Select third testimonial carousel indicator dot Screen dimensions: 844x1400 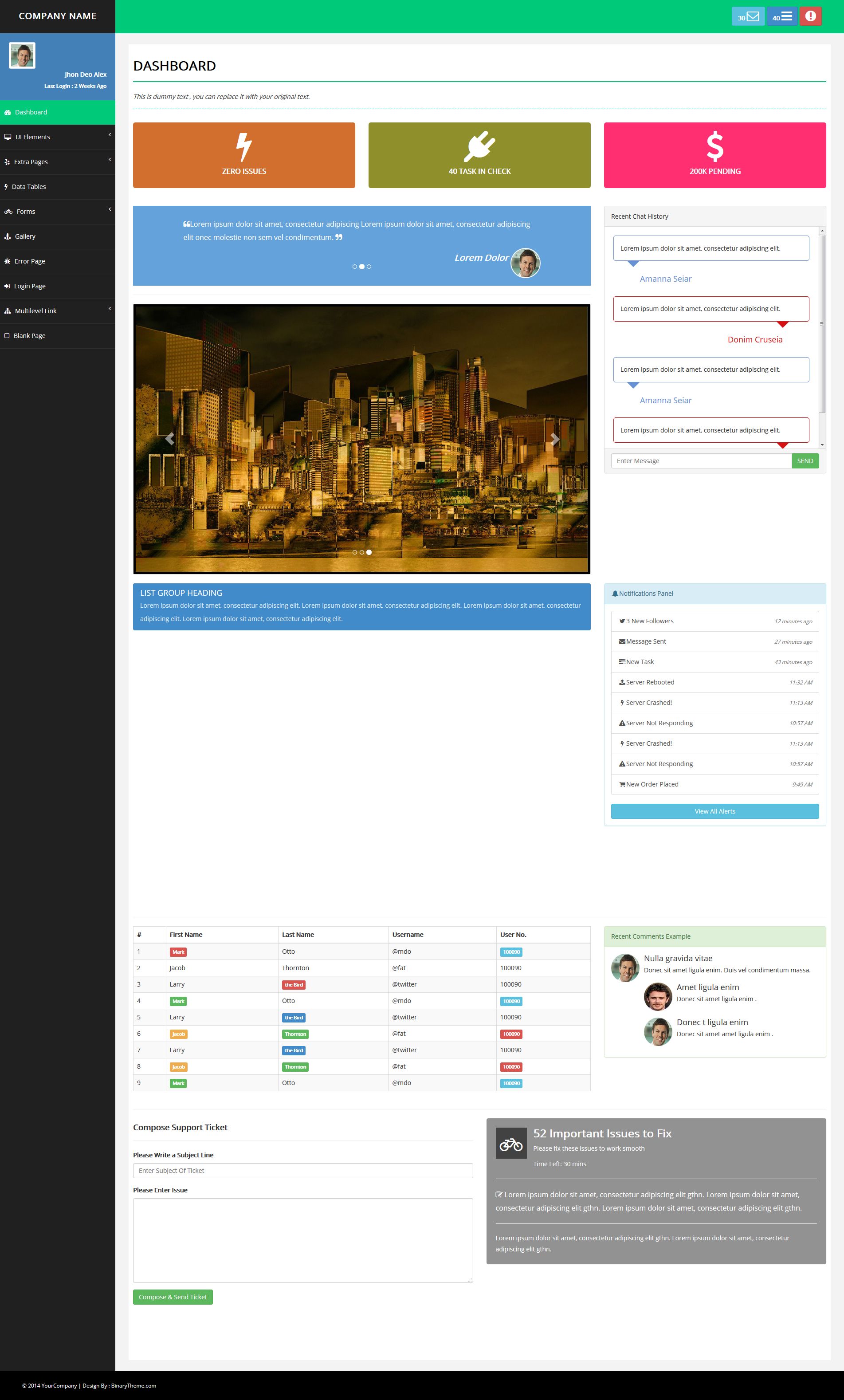pyautogui.click(x=369, y=267)
